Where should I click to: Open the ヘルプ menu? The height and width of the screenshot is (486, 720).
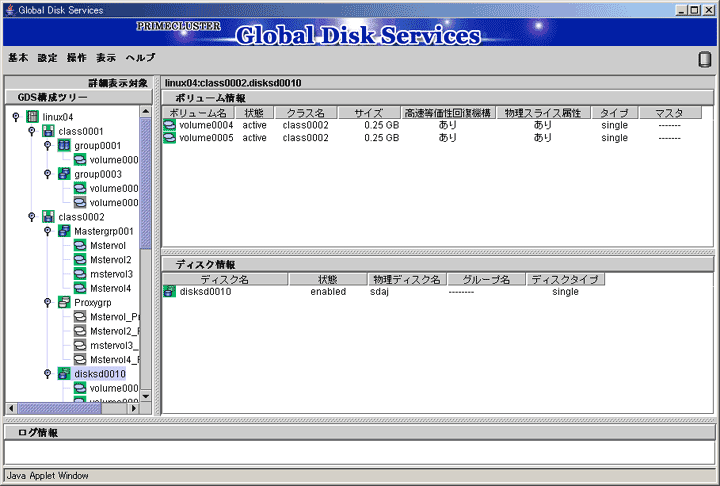coord(141,58)
